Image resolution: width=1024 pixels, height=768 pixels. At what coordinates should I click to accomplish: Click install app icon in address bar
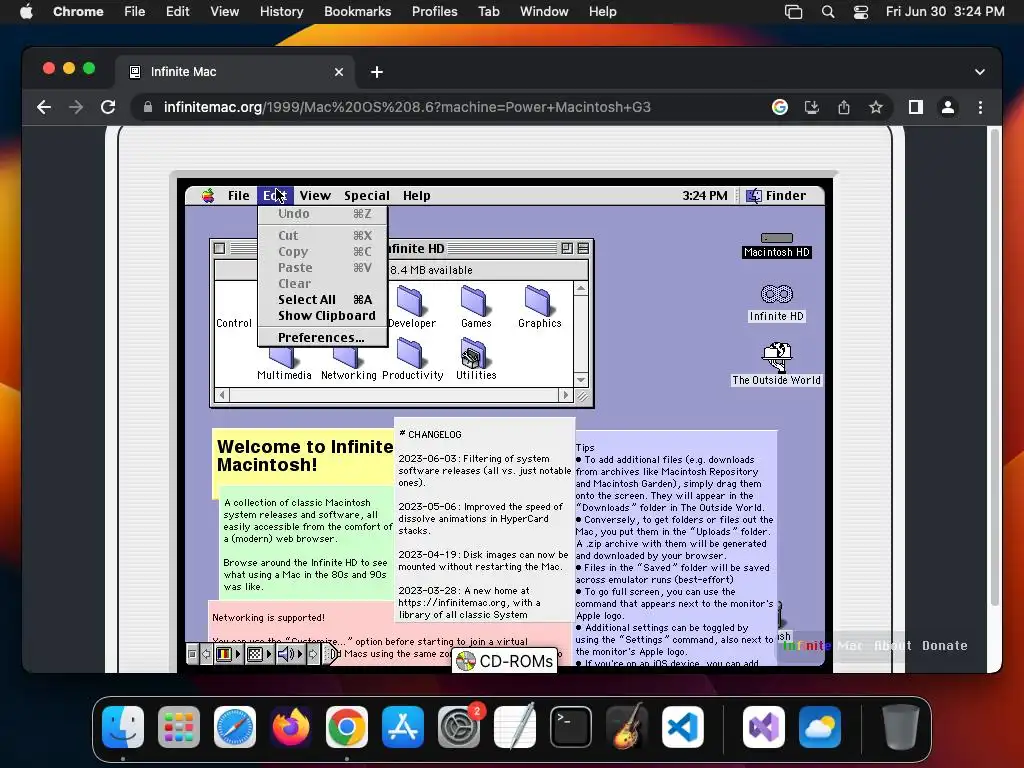click(812, 107)
